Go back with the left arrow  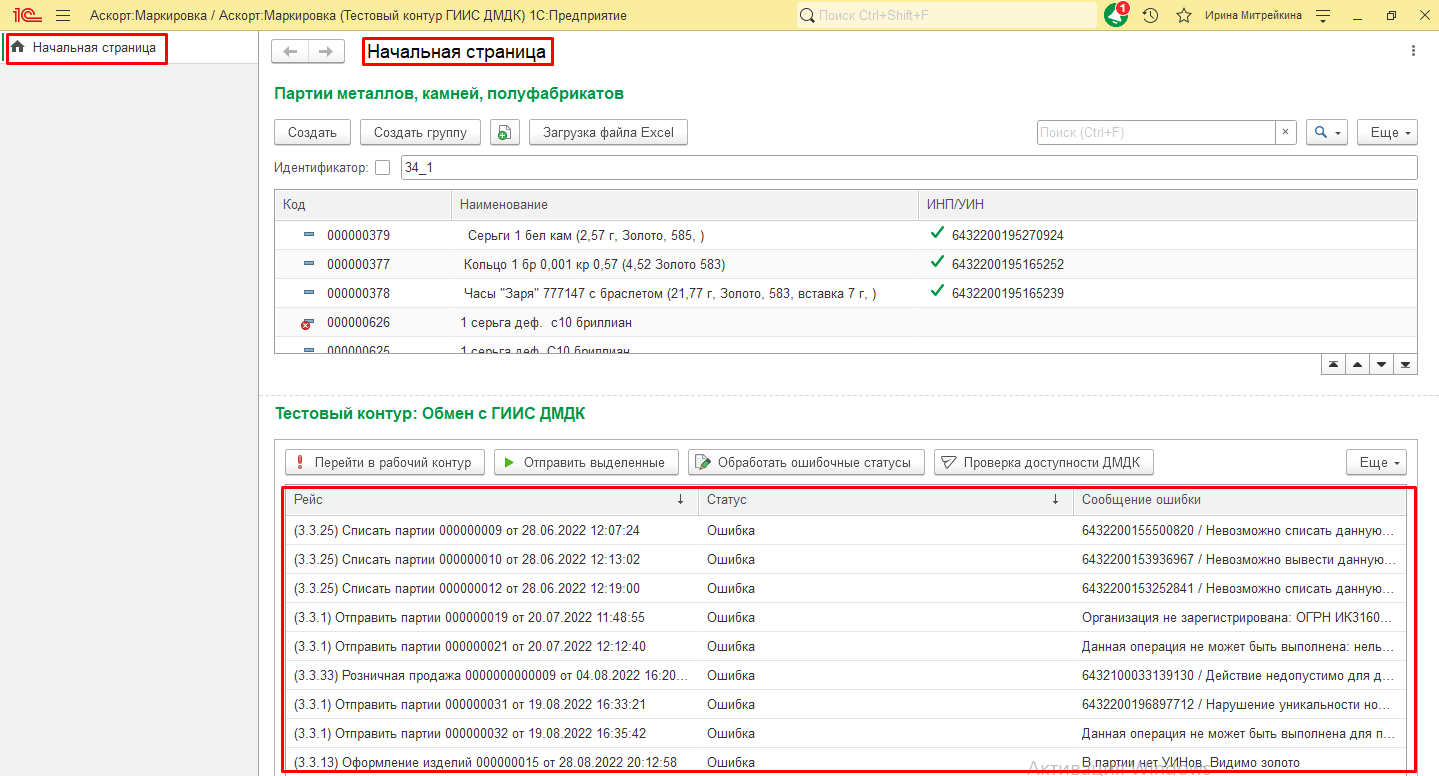pos(290,51)
